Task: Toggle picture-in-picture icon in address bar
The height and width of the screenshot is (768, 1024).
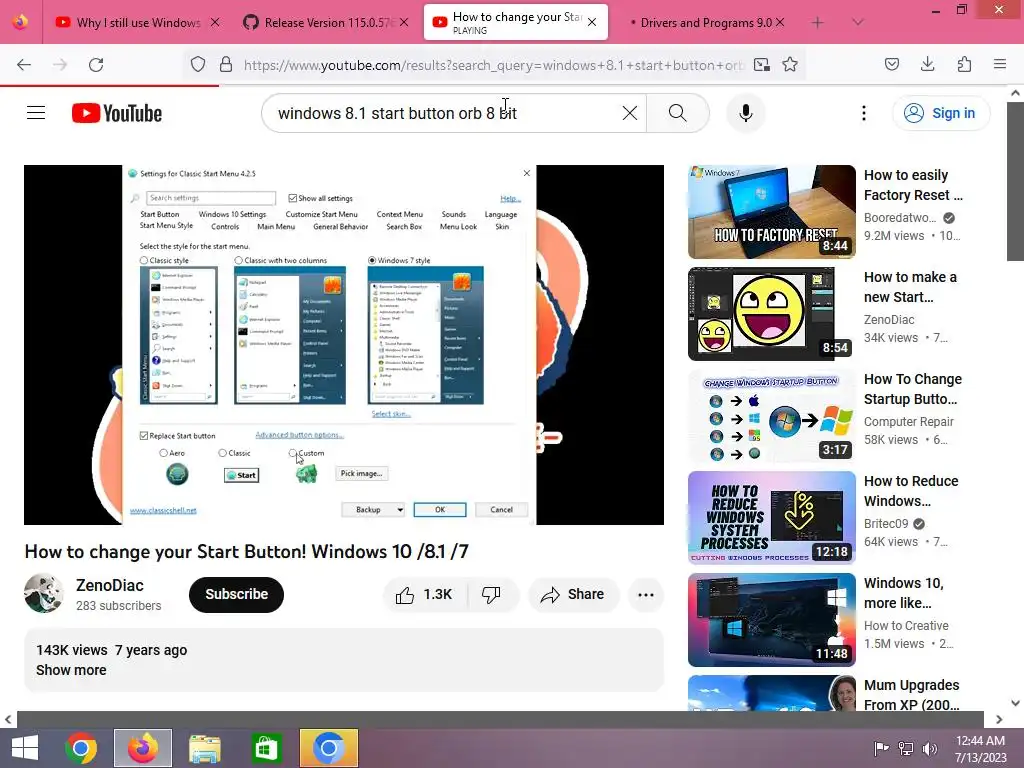Action: click(761, 64)
